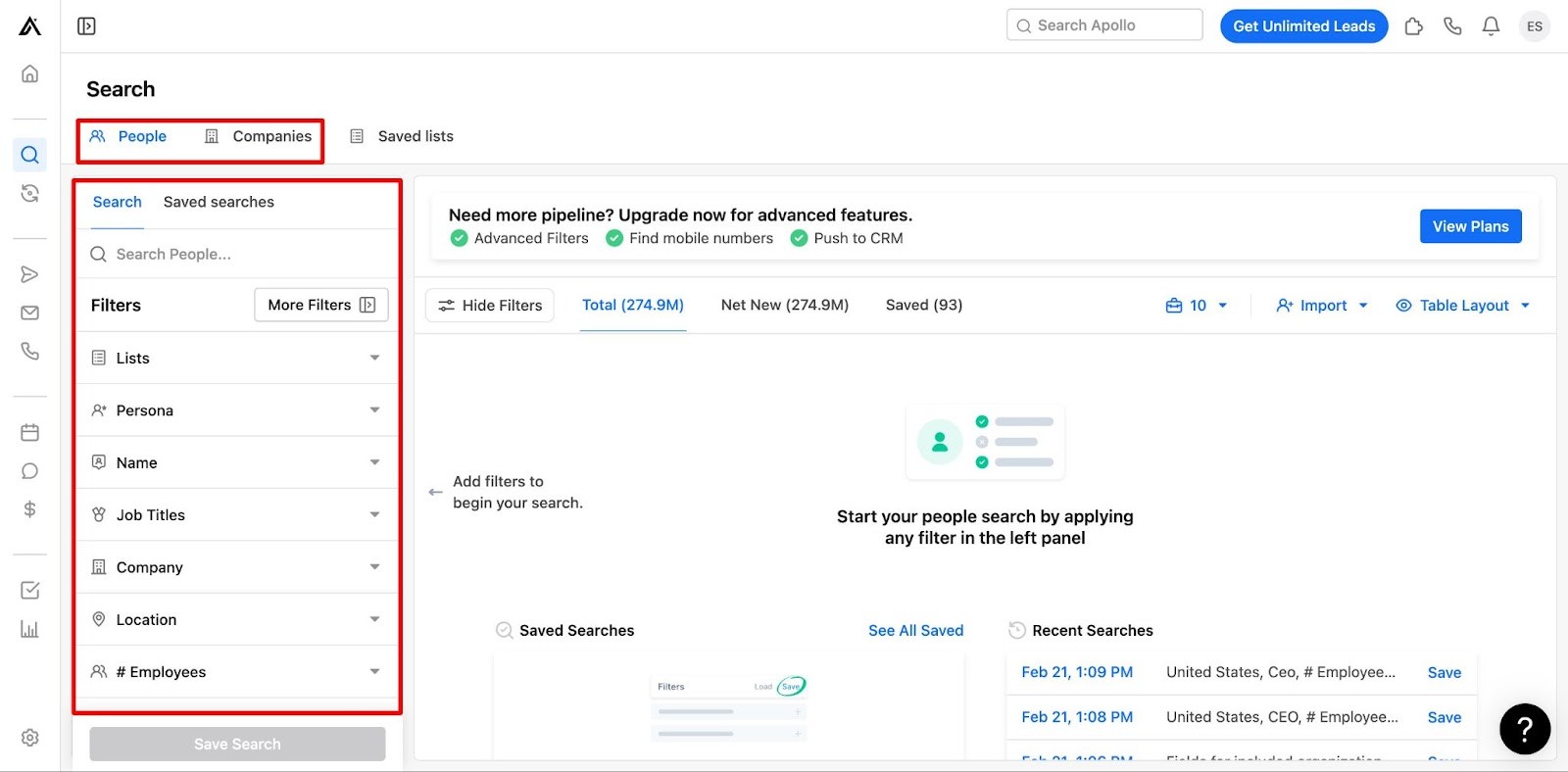The image size is (1568, 772).
Task: Open the extensions puzzle icon in header
Action: coord(1413,26)
